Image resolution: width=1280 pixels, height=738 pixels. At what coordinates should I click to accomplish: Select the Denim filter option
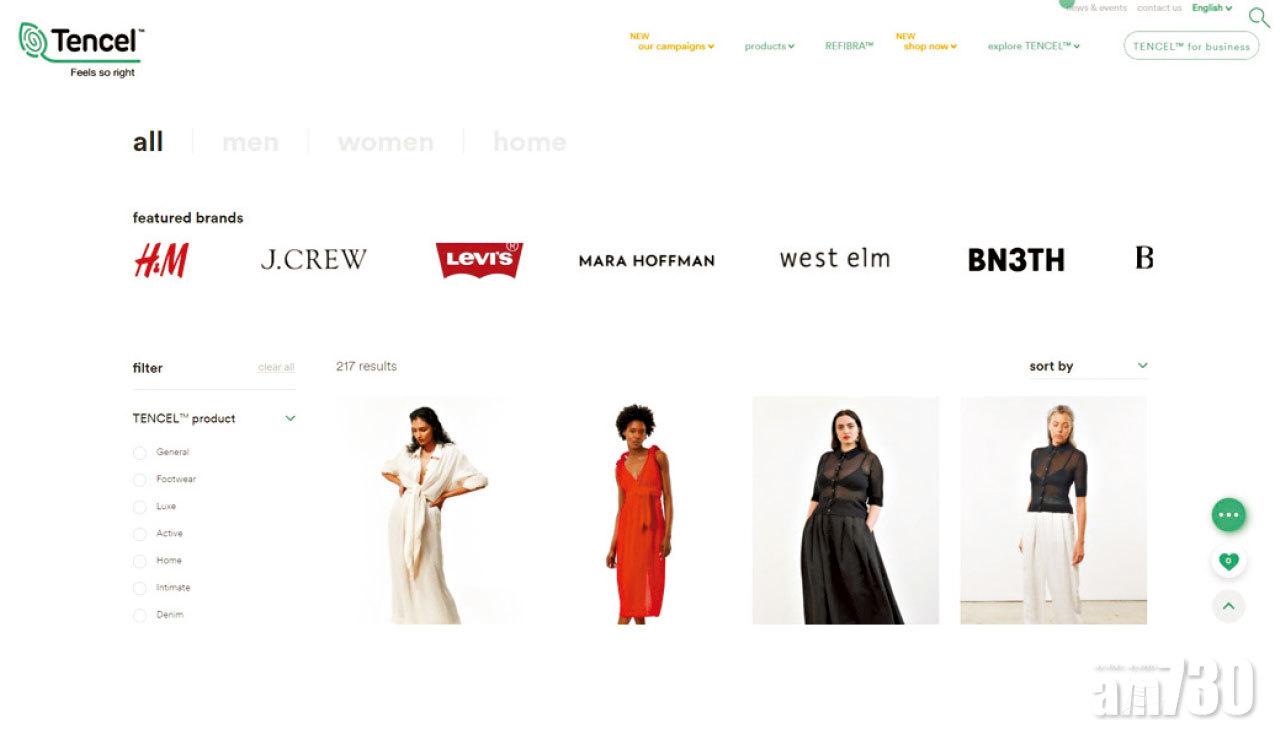(x=159, y=615)
